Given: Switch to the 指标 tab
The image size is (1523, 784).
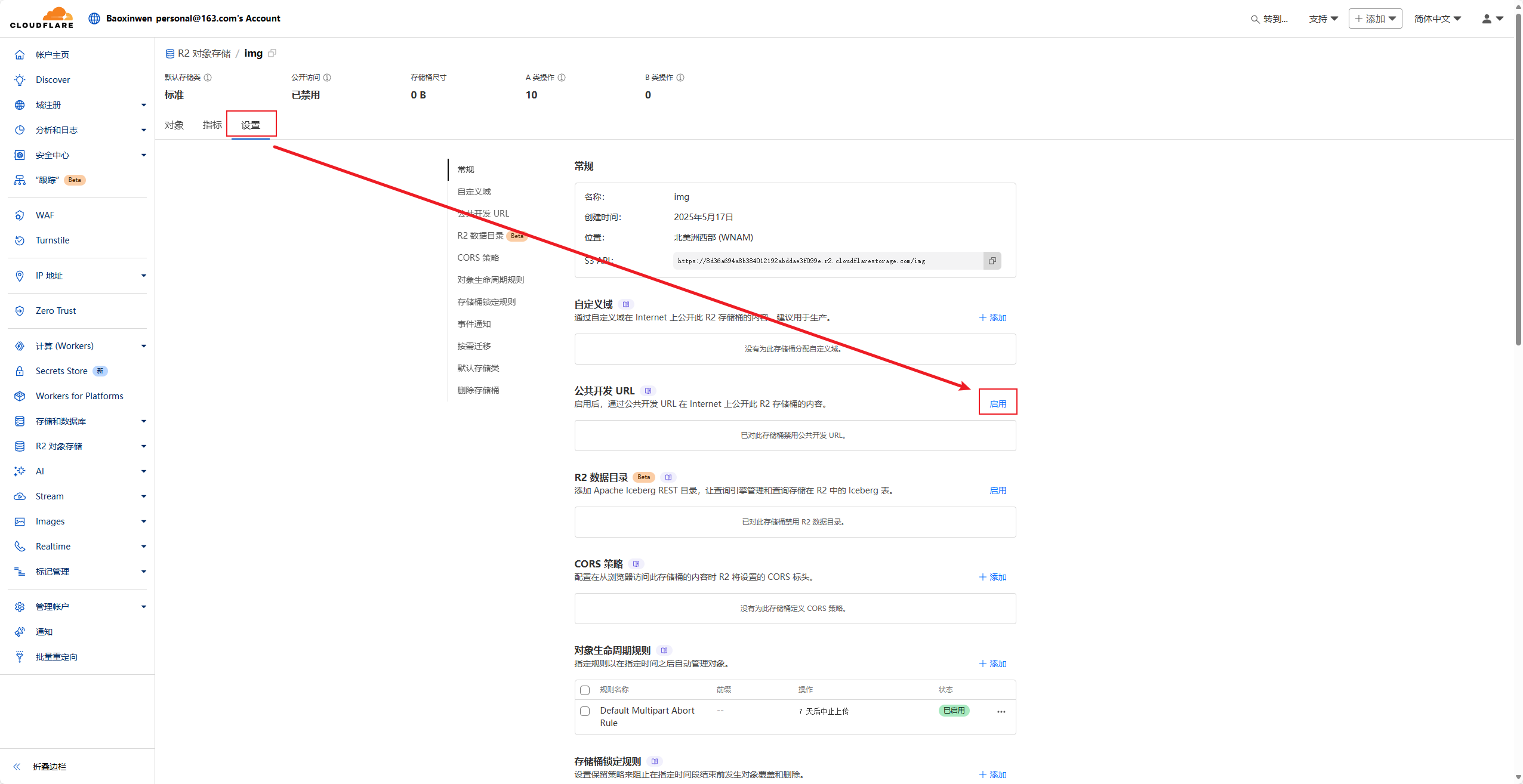Looking at the screenshot, I should [212, 125].
